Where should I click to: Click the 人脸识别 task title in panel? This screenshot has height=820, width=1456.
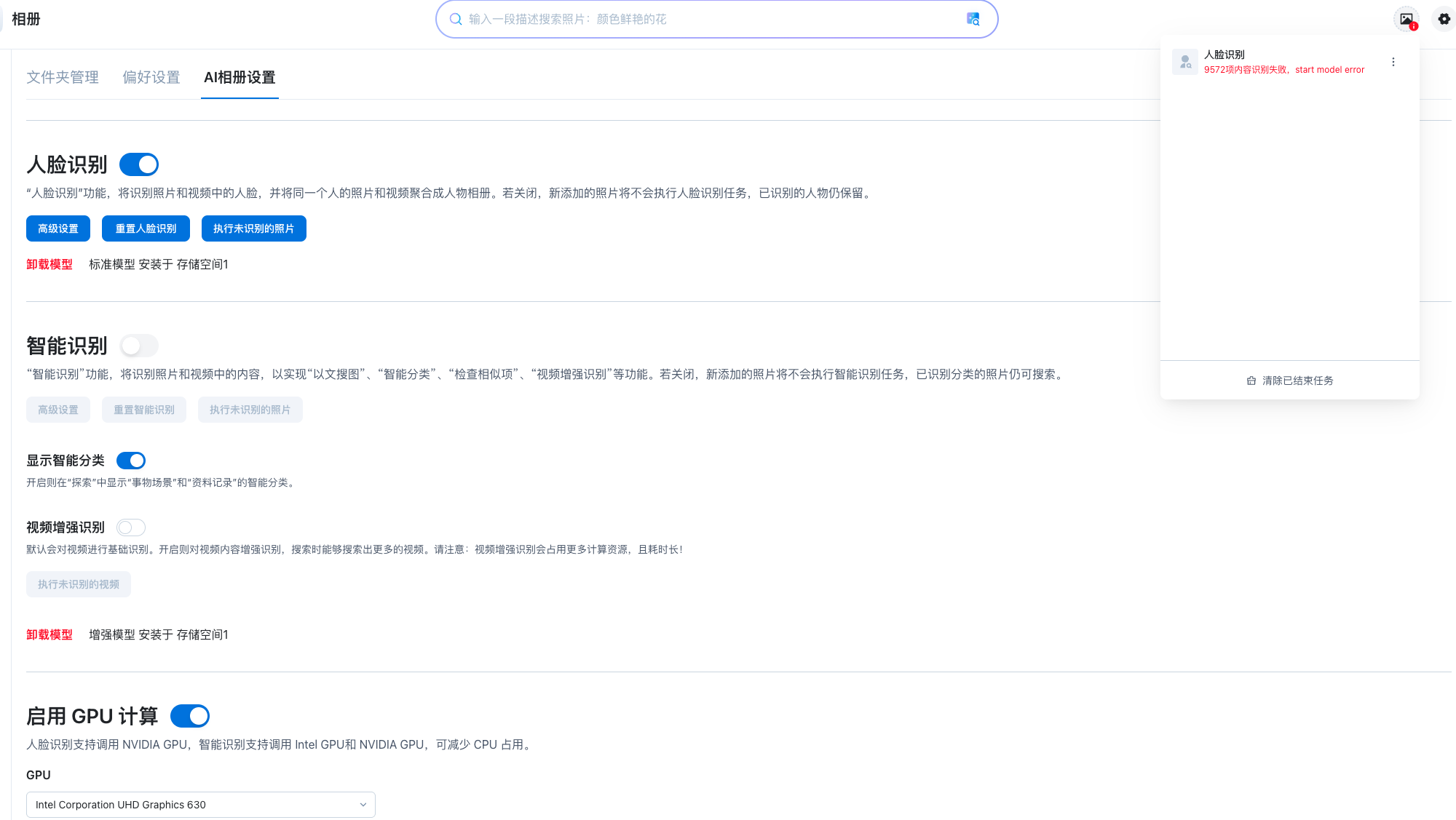coord(1224,55)
